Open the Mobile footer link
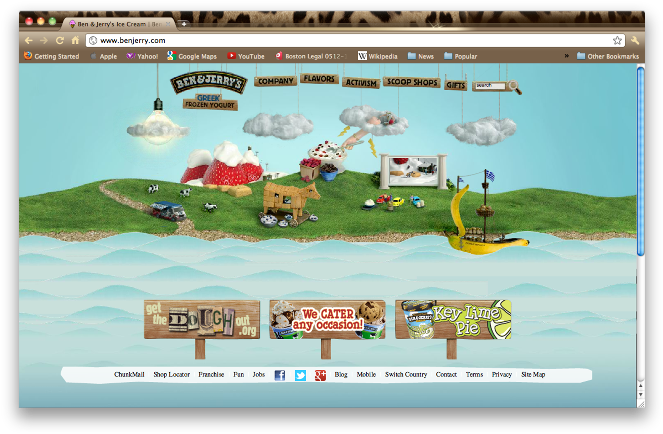The height and width of the screenshot is (434, 663). pos(366,375)
